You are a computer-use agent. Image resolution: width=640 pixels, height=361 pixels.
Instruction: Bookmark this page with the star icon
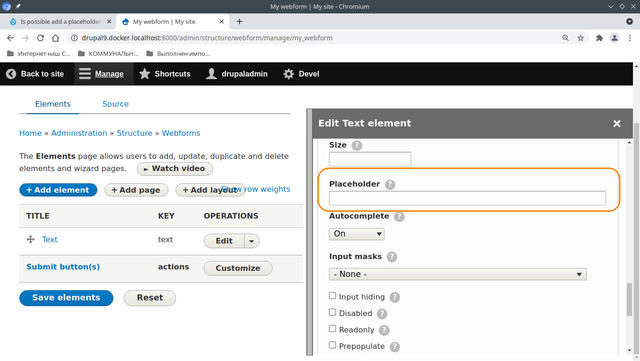pyautogui.click(x=580, y=38)
